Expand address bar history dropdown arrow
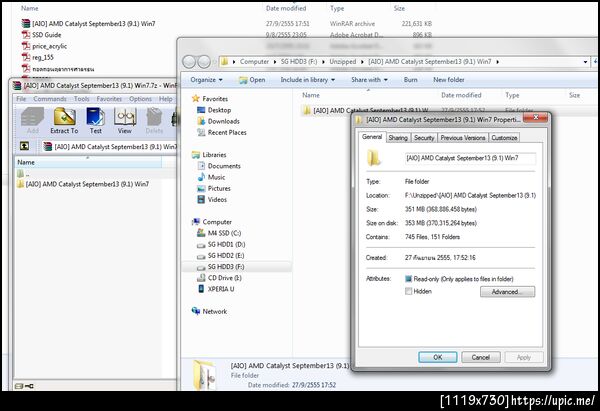The height and width of the screenshot is (411, 600). point(585,62)
